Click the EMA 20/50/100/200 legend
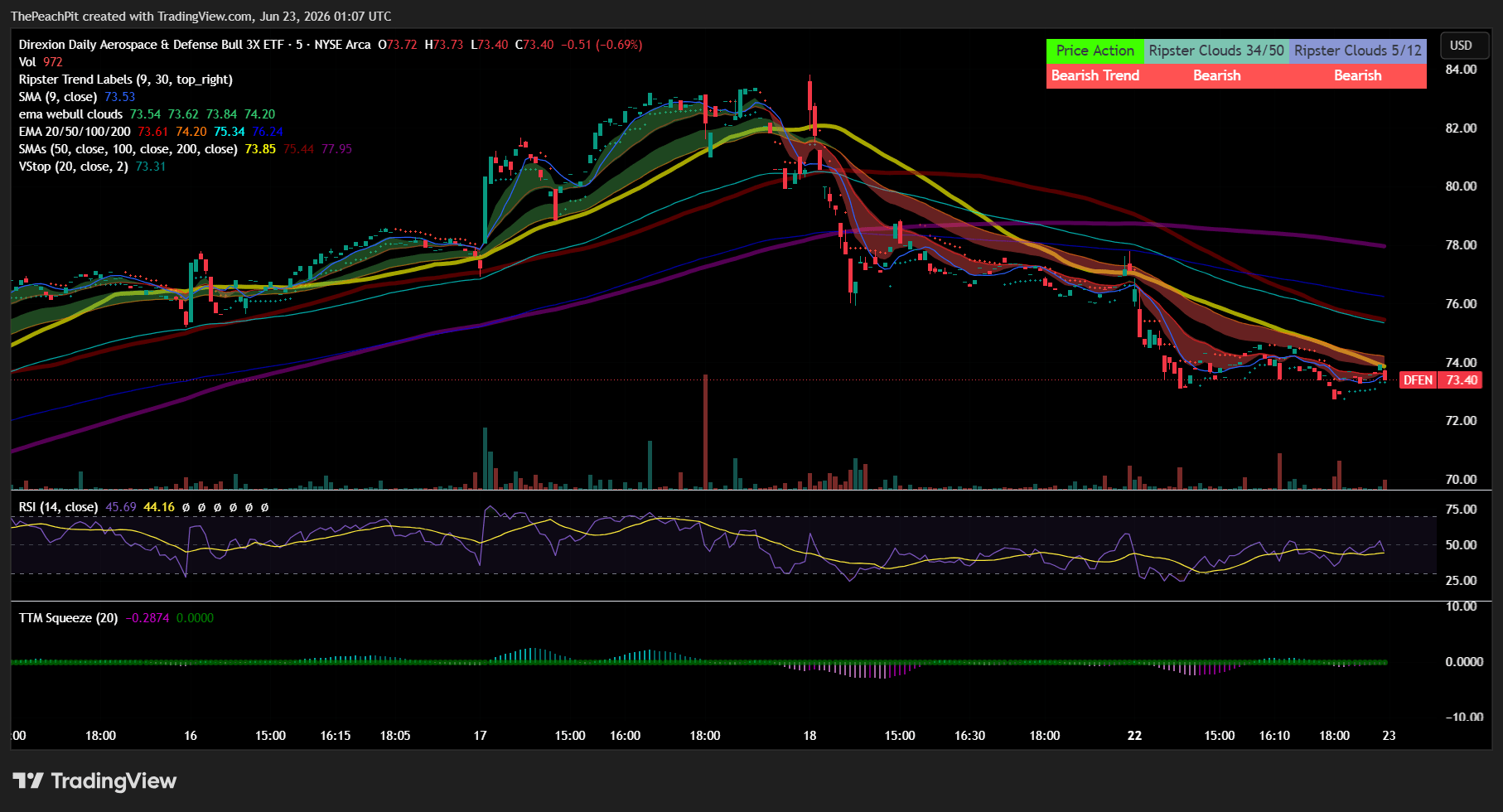This screenshot has width=1503, height=812. [151, 132]
